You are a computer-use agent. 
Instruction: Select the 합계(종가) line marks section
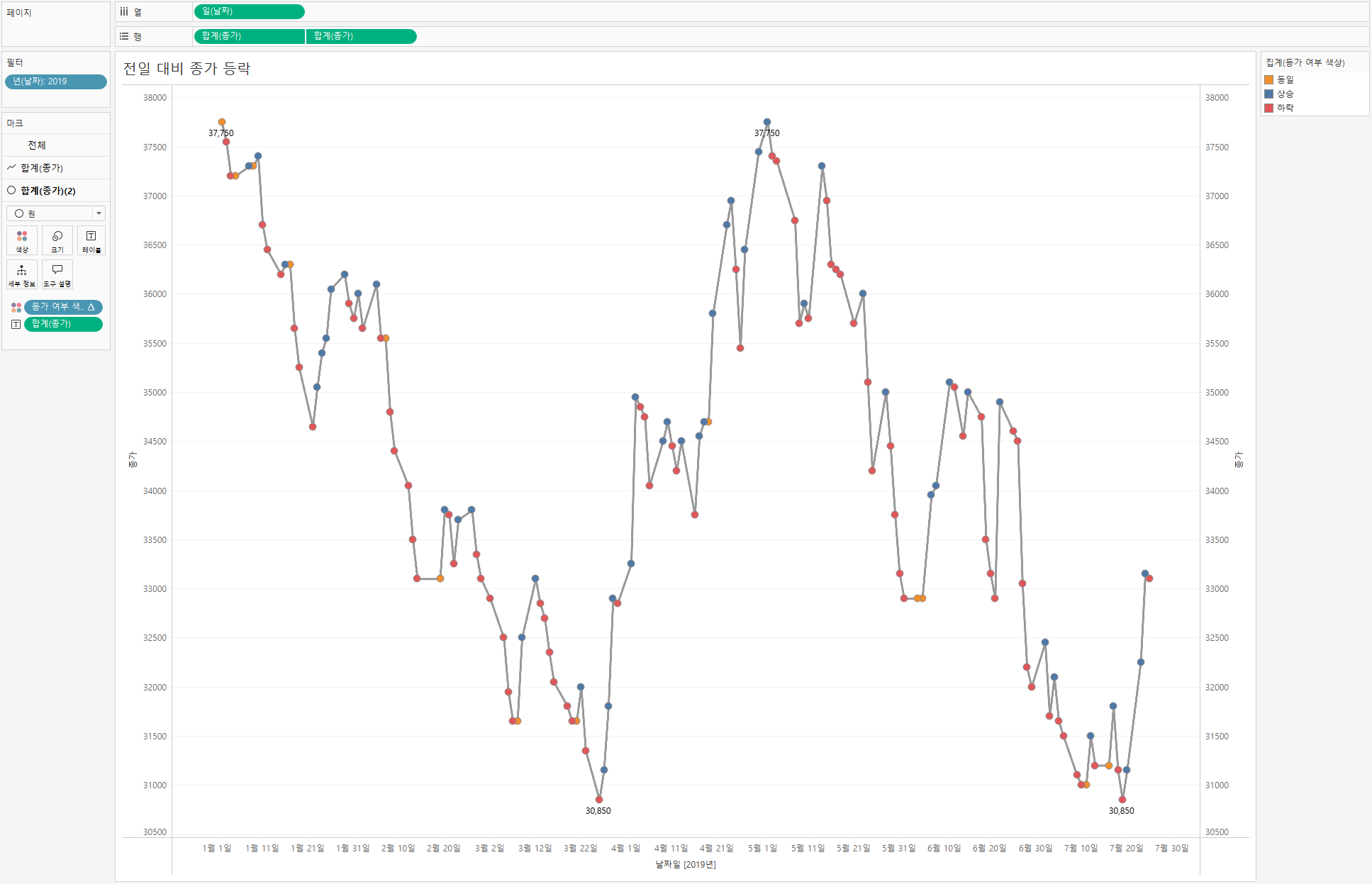(42, 168)
